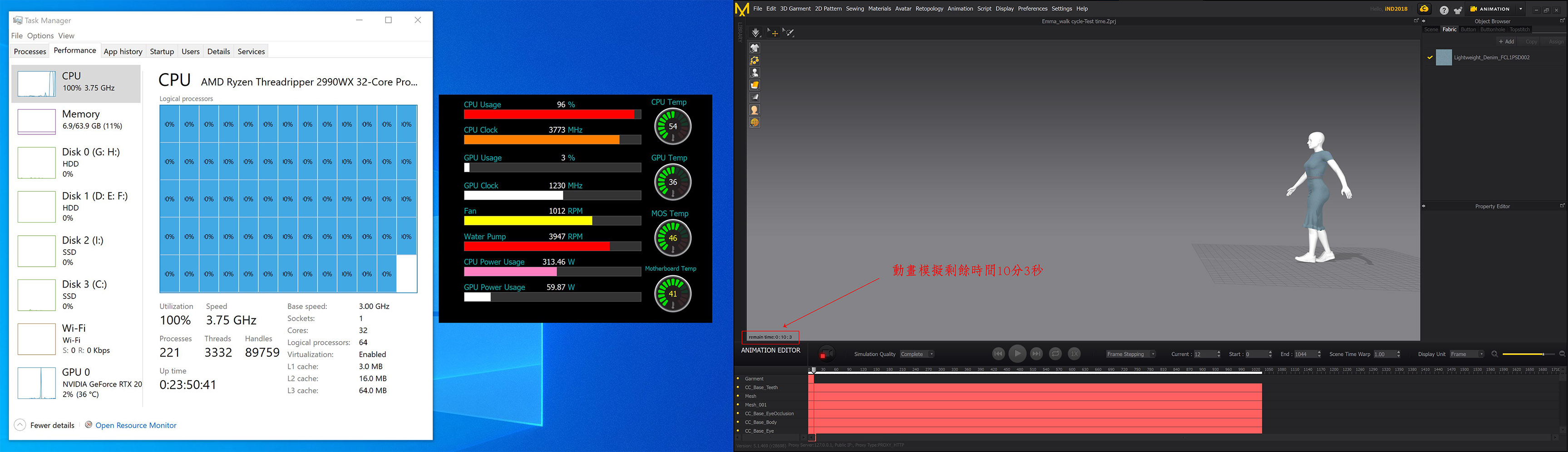Jump to animation start button
The height and width of the screenshot is (452, 1568).
click(998, 353)
